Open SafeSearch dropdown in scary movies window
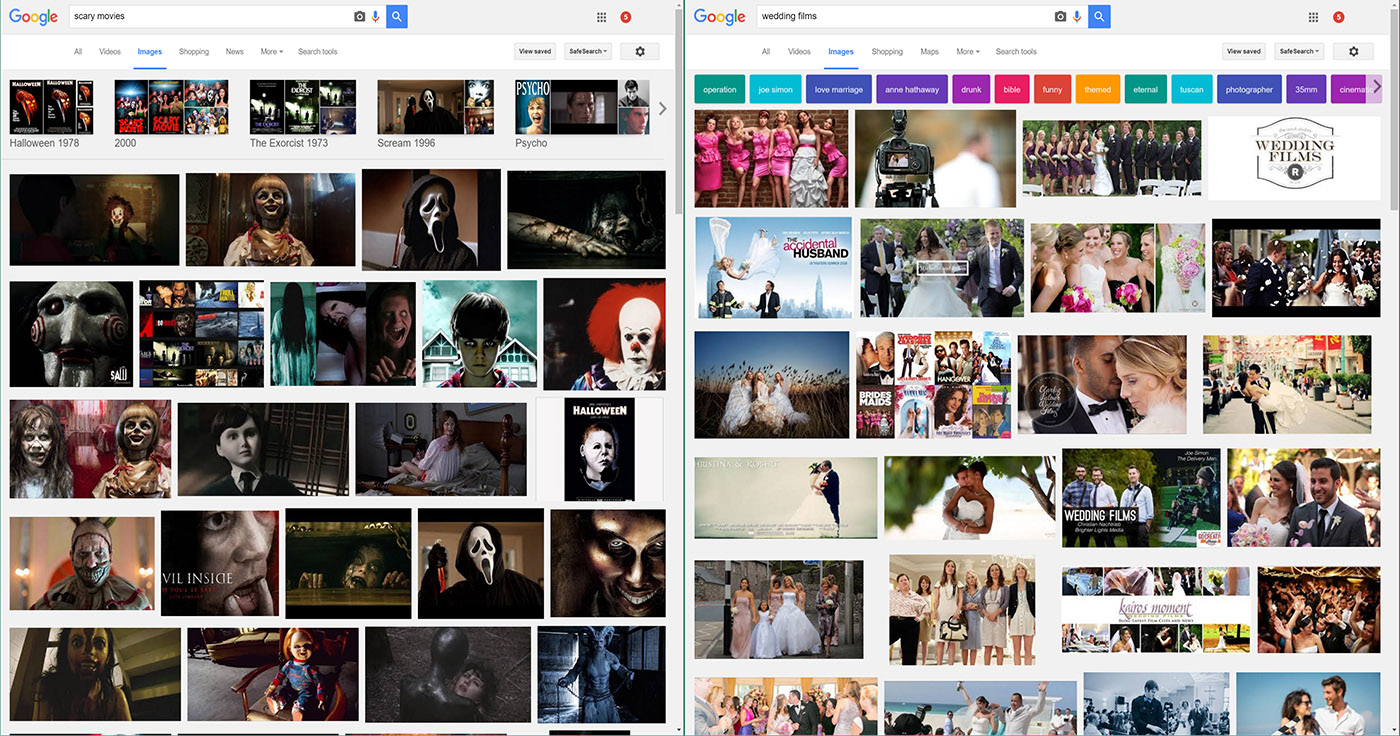Image resolution: width=1400 pixels, height=736 pixels. (587, 51)
